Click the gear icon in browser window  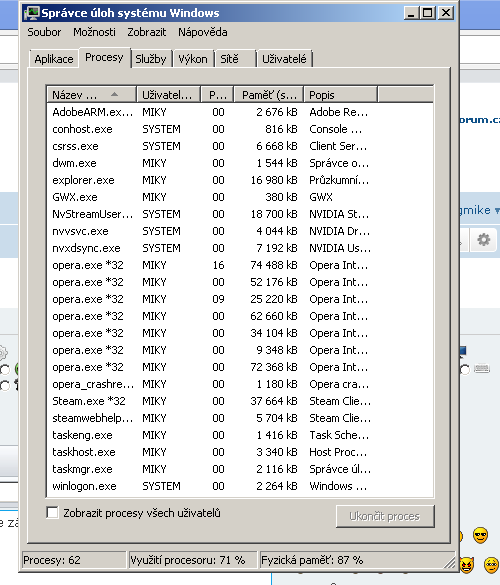click(484, 240)
